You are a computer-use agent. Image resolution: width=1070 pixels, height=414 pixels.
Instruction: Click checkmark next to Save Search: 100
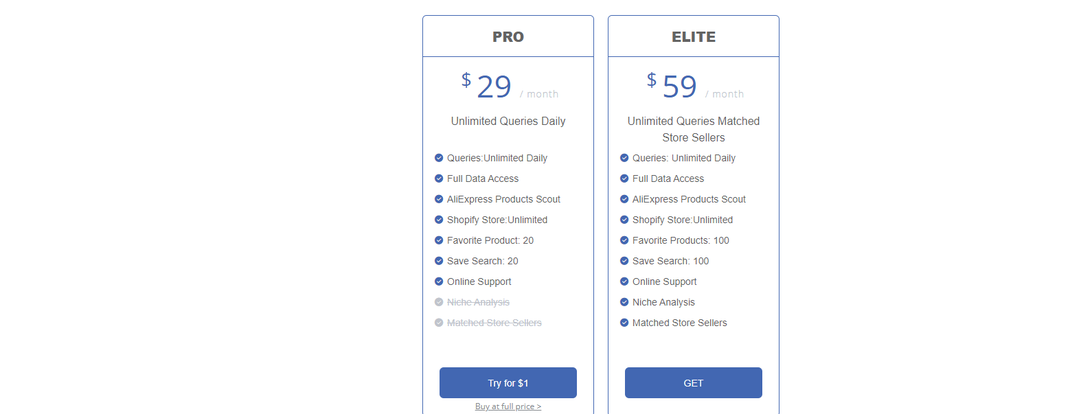click(x=624, y=261)
